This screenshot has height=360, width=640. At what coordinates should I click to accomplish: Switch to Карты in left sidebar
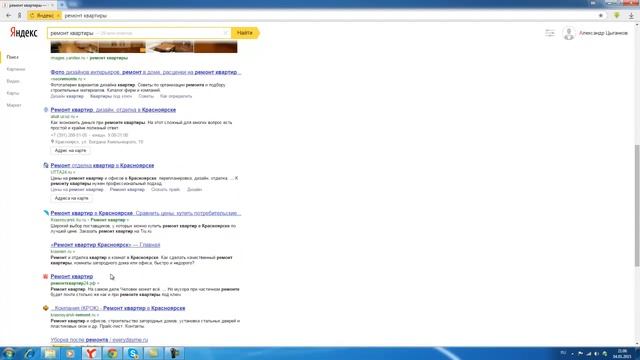point(13,93)
